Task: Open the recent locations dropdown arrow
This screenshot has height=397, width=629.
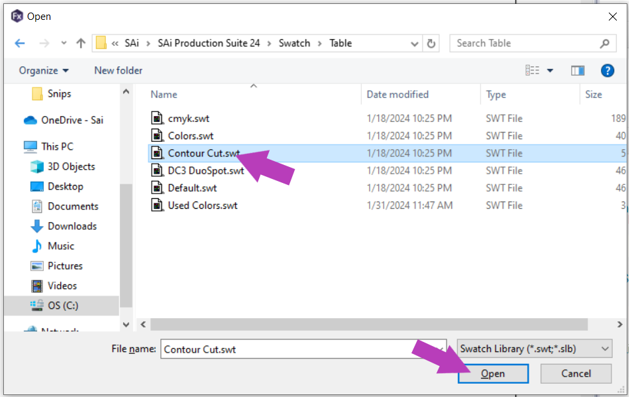Action: 63,43
